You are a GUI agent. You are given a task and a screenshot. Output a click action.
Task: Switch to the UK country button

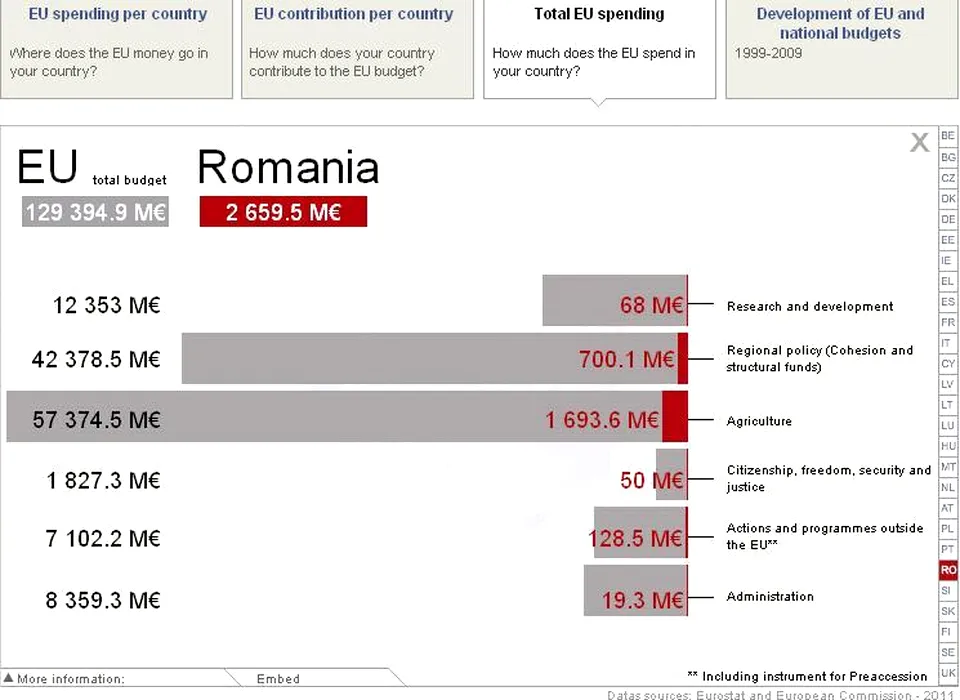tap(948, 673)
